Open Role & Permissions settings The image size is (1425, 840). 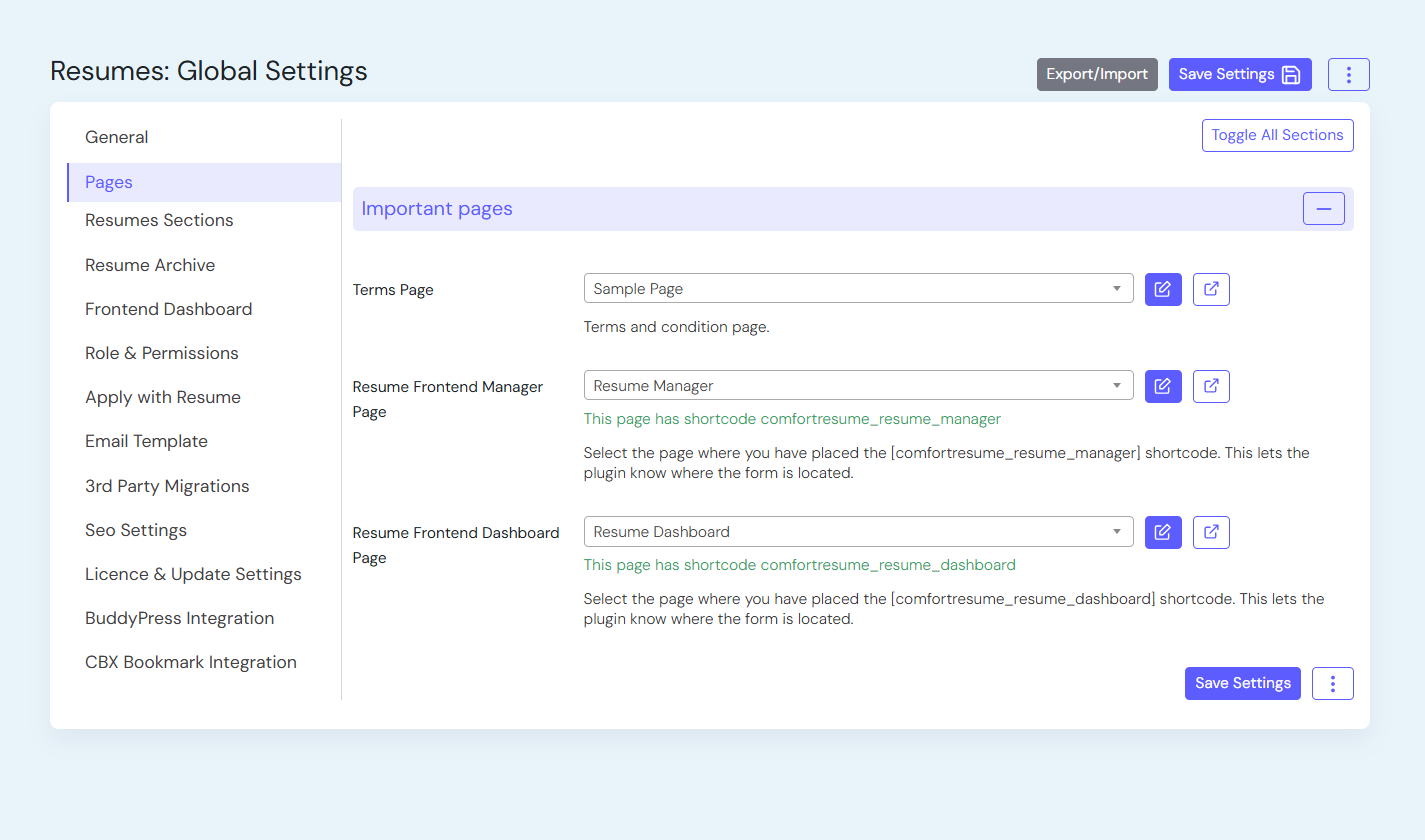pyautogui.click(x=162, y=353)
